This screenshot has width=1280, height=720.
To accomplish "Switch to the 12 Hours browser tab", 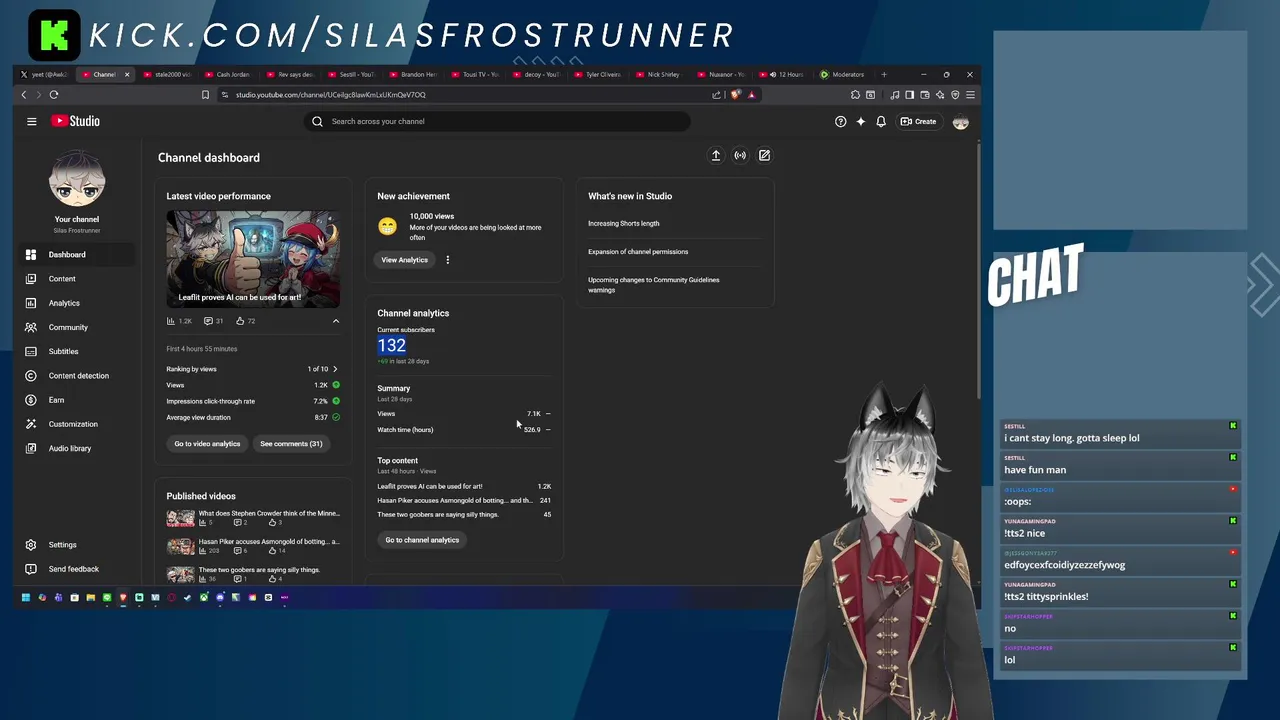I will click(x=784, y=74).
